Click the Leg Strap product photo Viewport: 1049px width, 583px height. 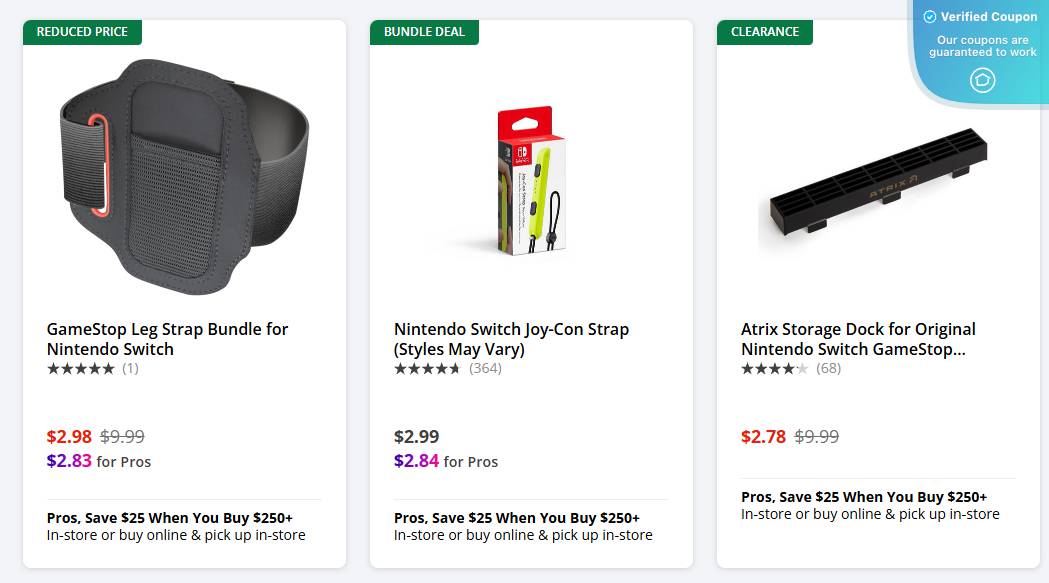[184, 178]
